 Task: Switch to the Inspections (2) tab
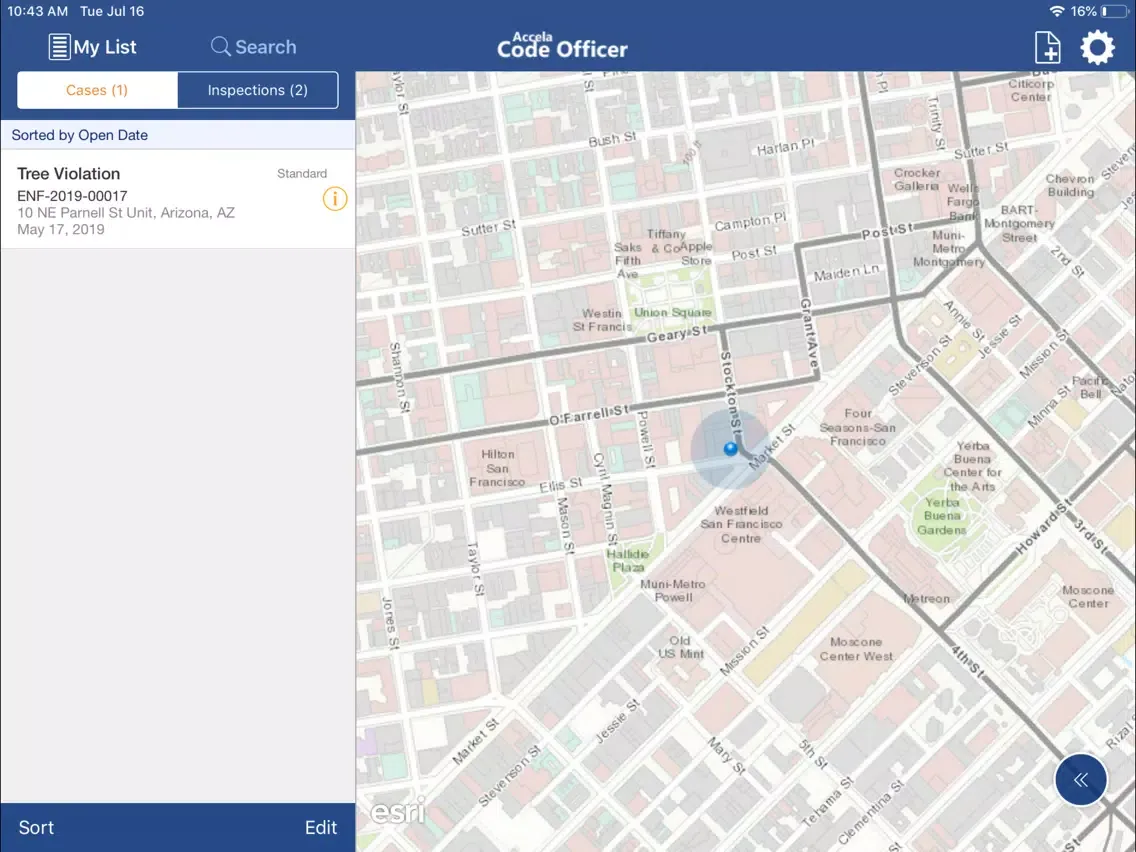coord(257,90)
